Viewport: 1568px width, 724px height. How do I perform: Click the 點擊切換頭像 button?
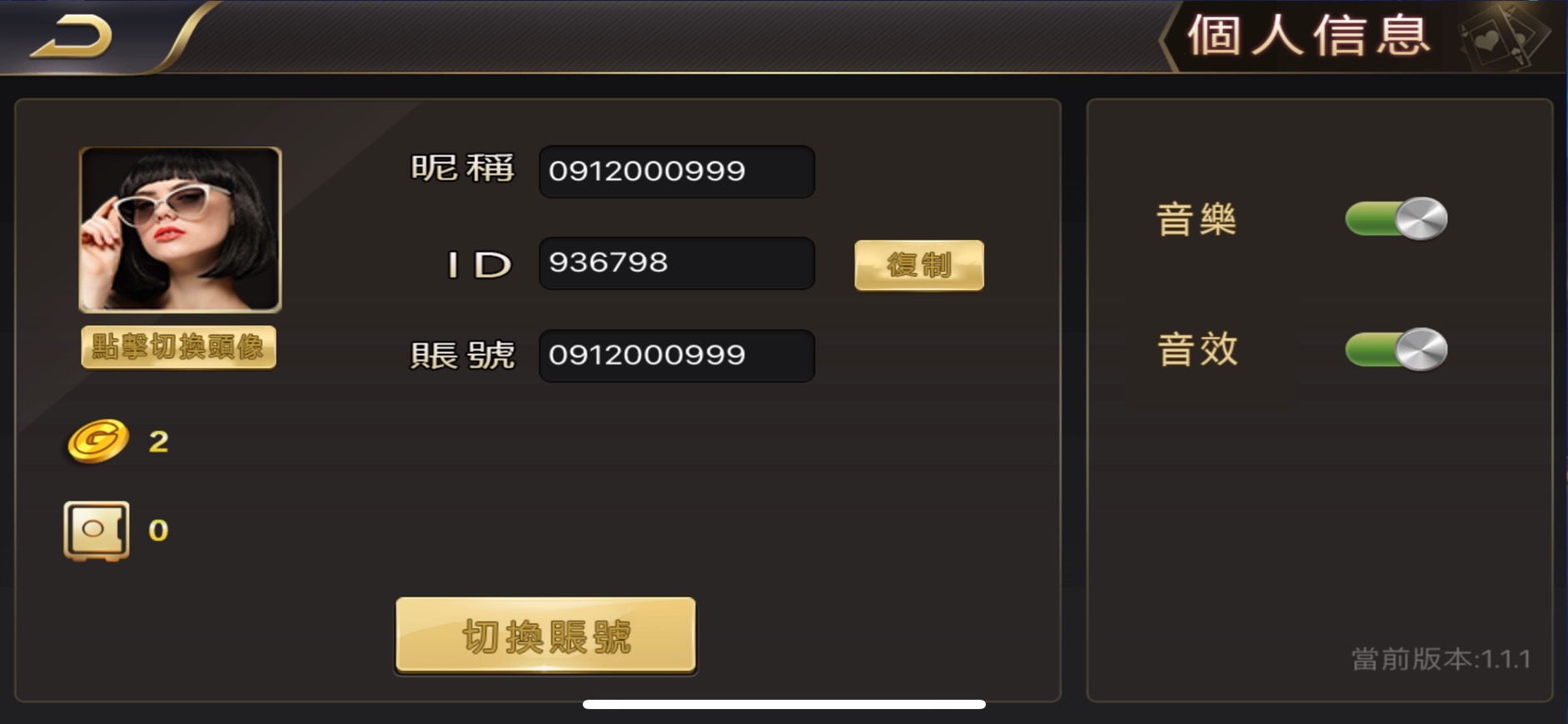178,347
